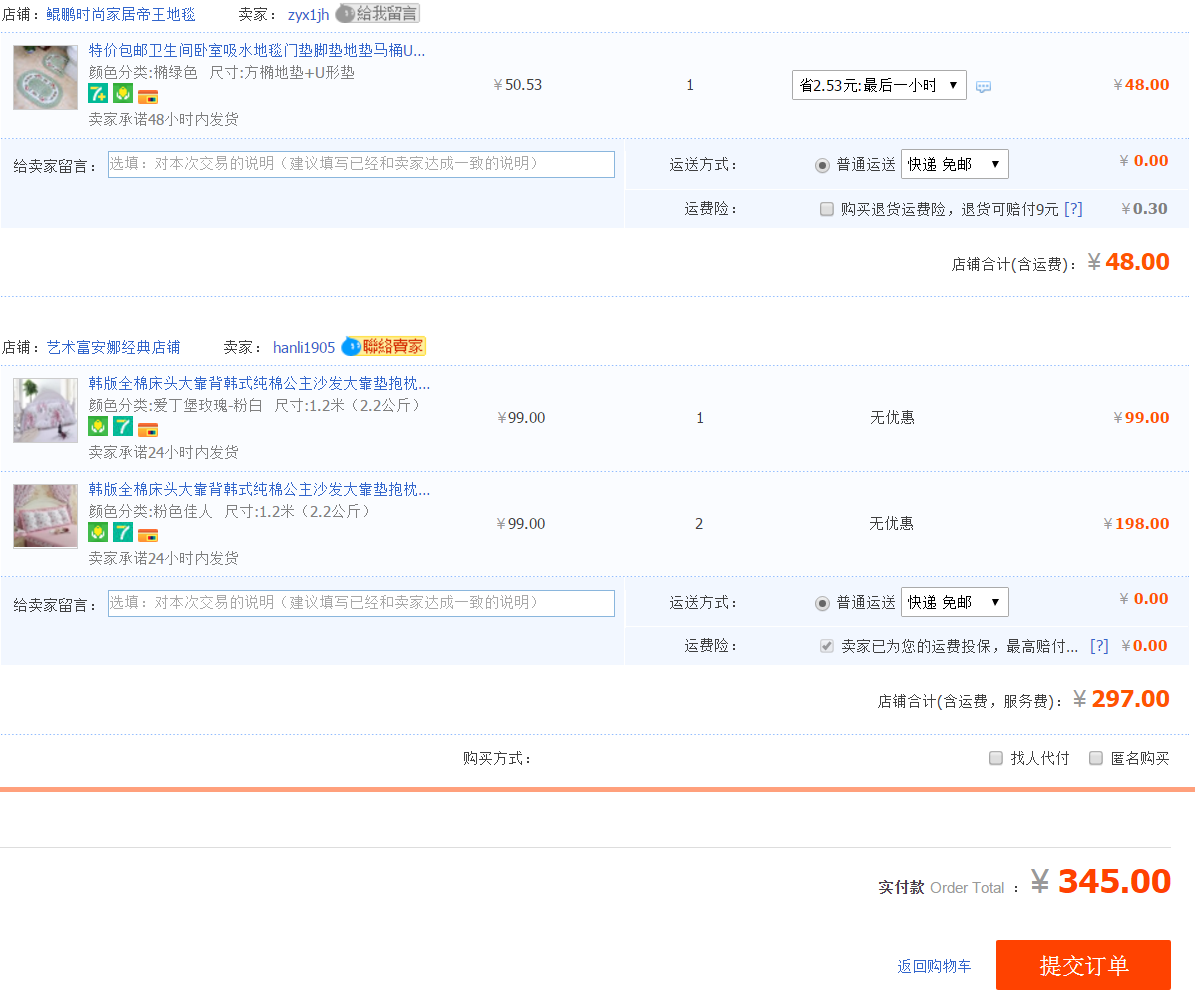The width and height of the screenshot is (1195, 1003).
Task: Click the green consumer-protection badge on the 粉白 cushion
Action: pyautogui.click(x=98, y=426)
